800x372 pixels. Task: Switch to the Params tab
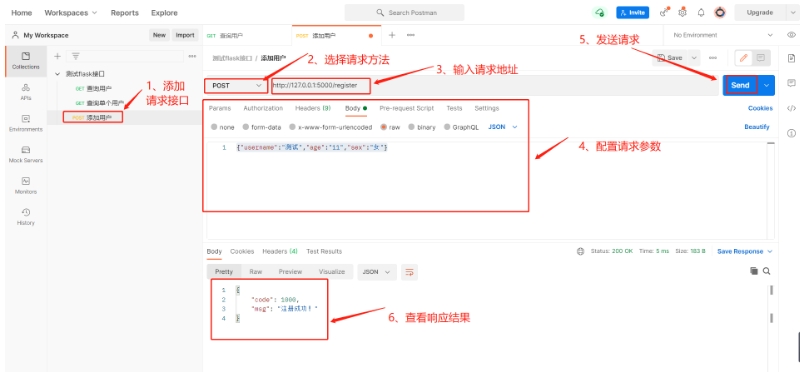pos(219,108)
